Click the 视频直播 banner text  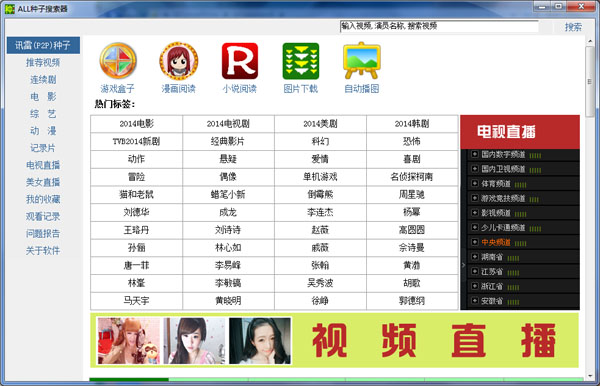coord(434,340)
